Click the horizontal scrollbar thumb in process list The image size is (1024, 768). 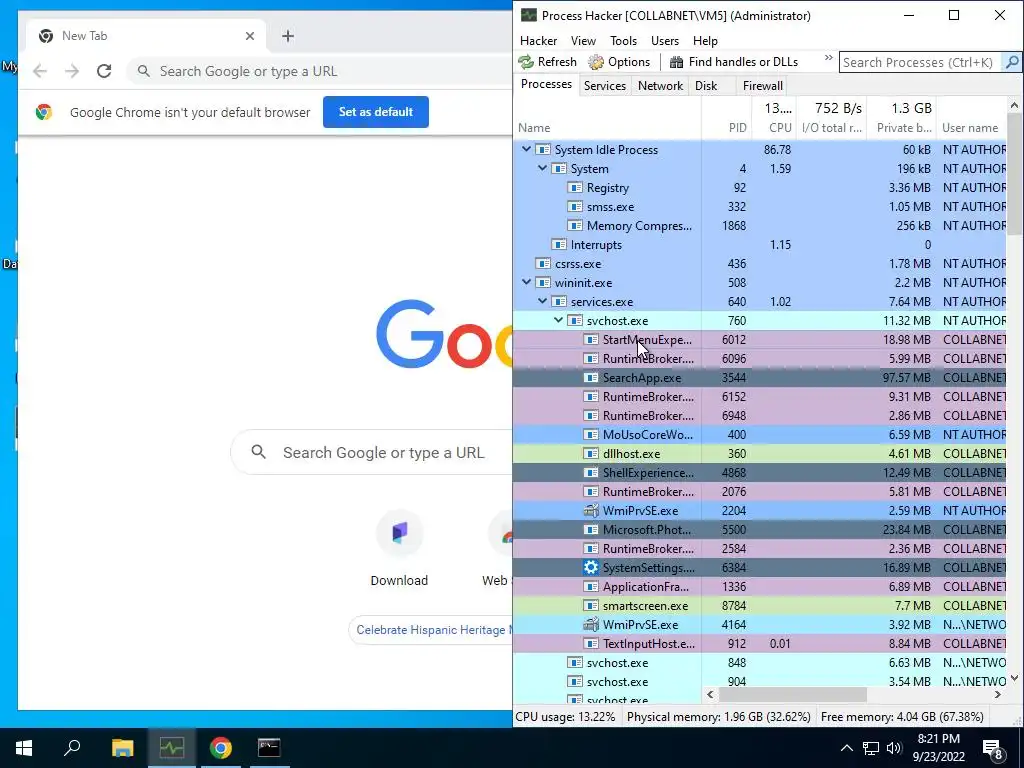(792, 695)
